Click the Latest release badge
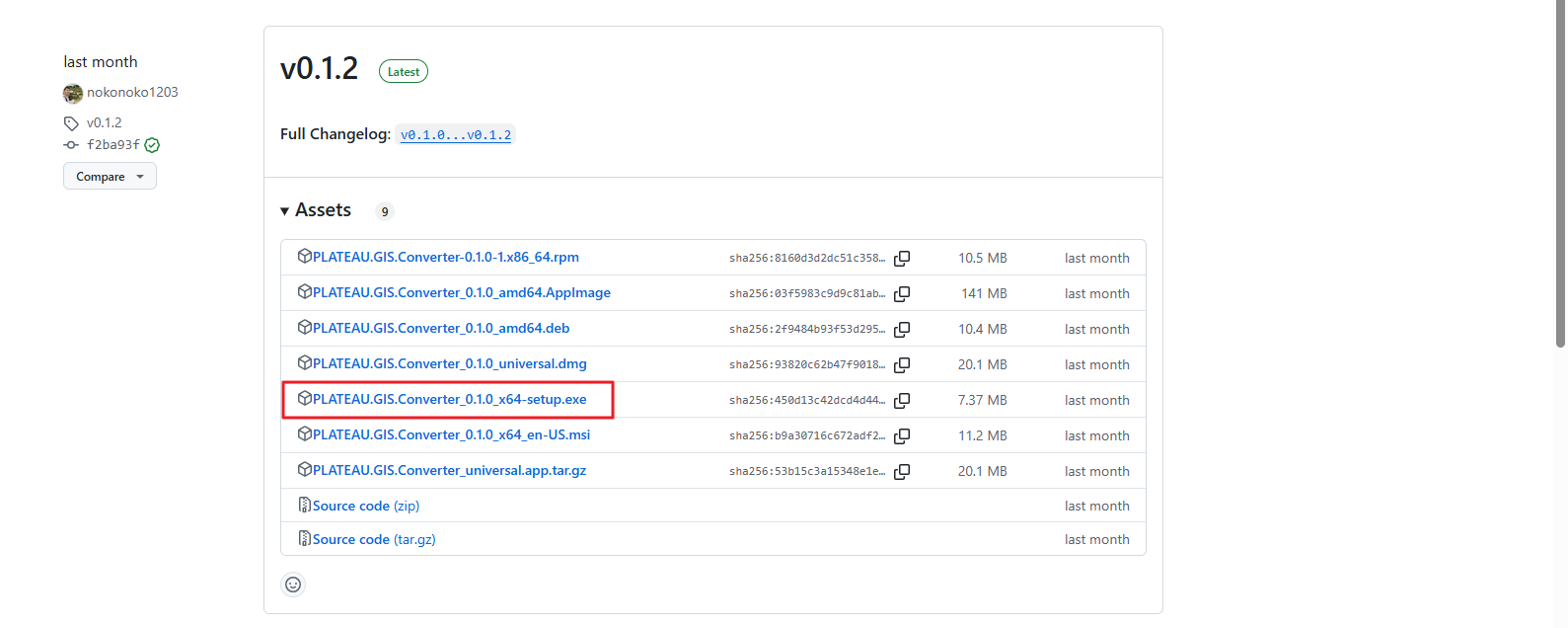The image size is (1568, 628). click(404, 72)
